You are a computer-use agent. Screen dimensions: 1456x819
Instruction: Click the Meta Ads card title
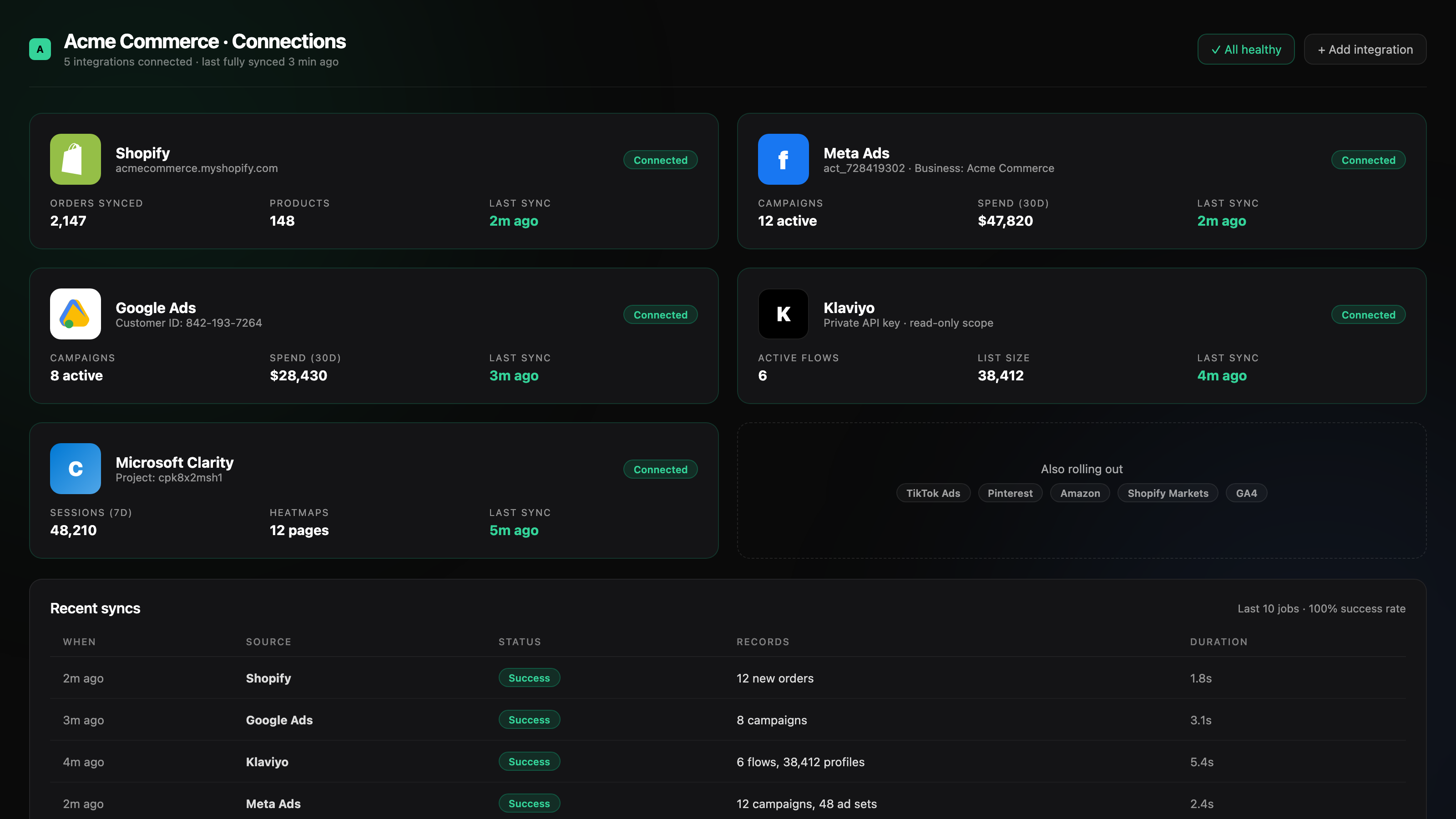pos(856,153)
